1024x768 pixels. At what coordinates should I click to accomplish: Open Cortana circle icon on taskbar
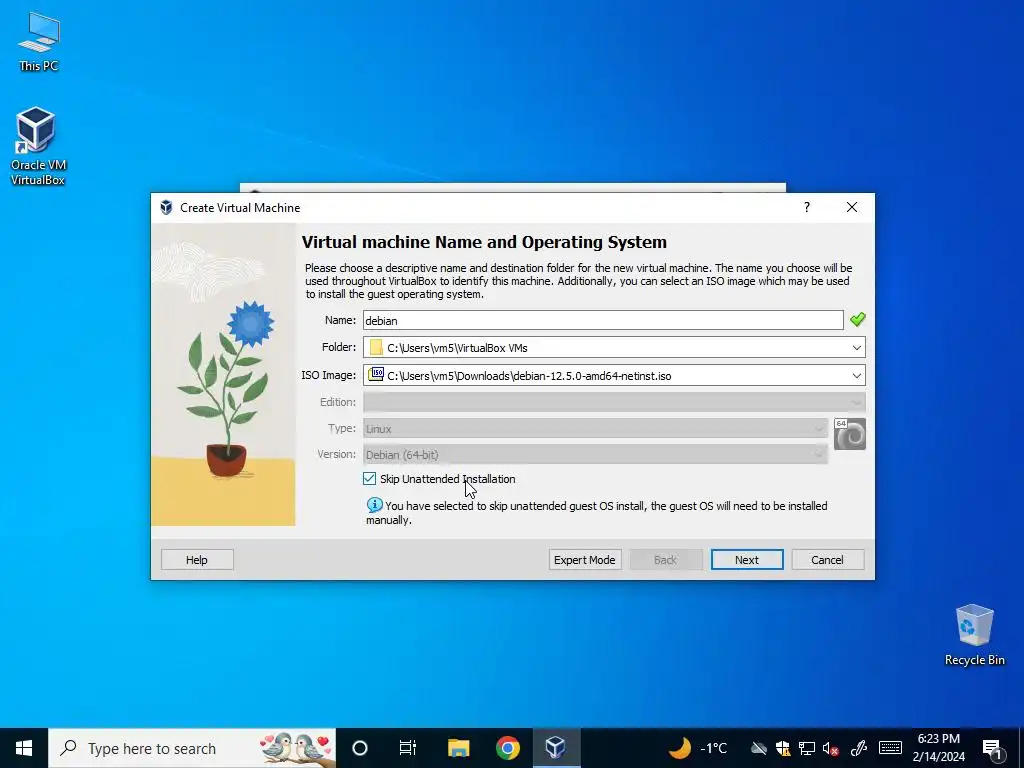[x=360, y=748]
